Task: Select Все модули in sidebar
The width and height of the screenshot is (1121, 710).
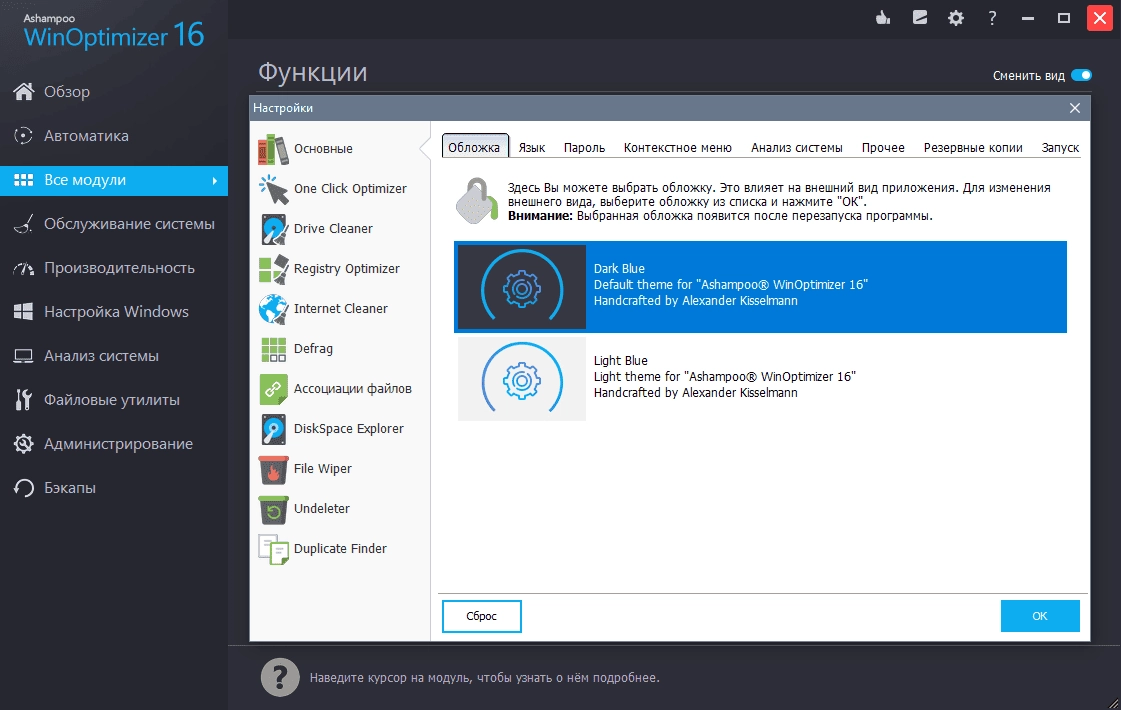Action: [x=114, y=180]
